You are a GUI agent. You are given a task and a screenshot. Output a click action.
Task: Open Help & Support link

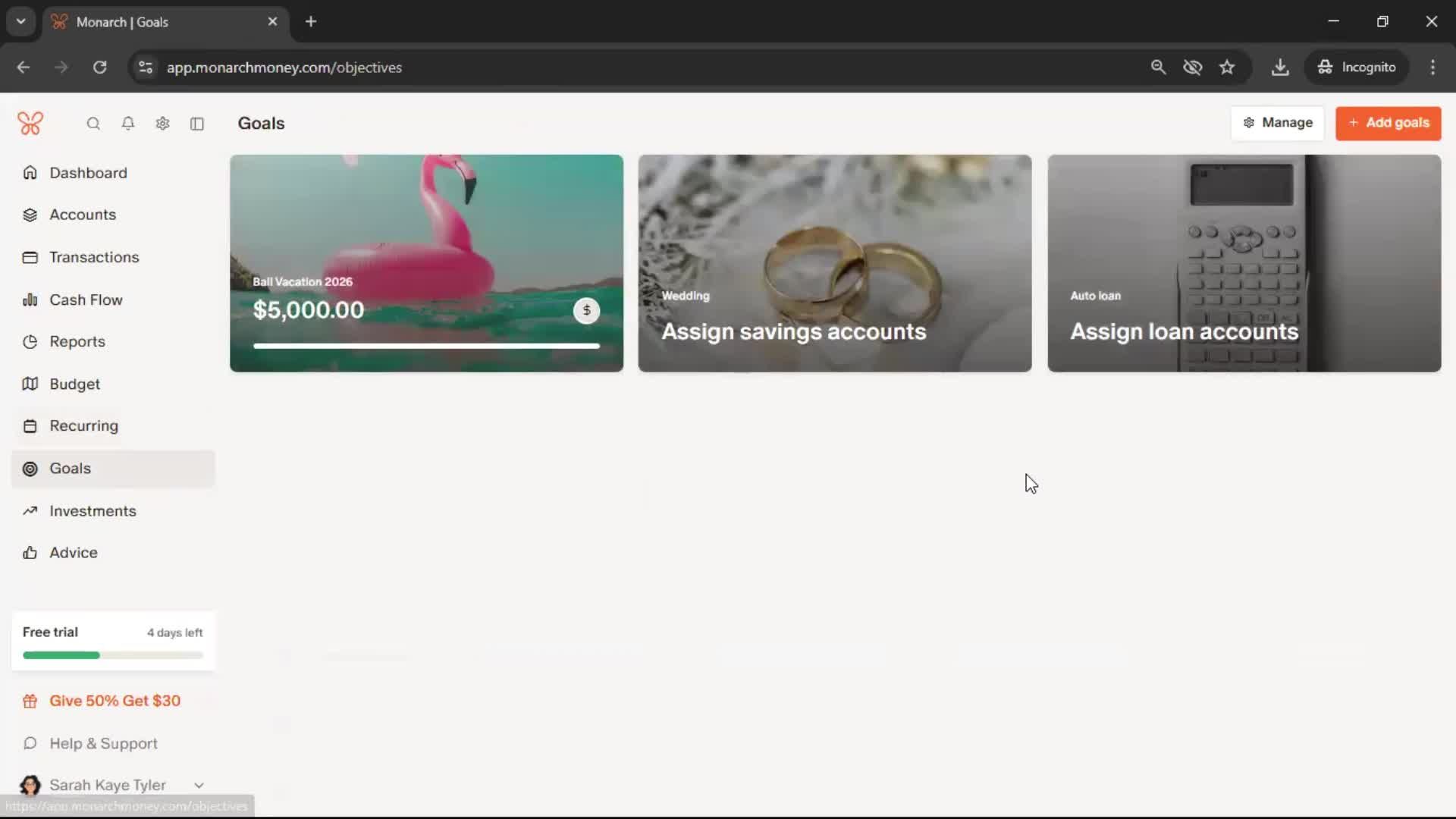coord(103,744)
